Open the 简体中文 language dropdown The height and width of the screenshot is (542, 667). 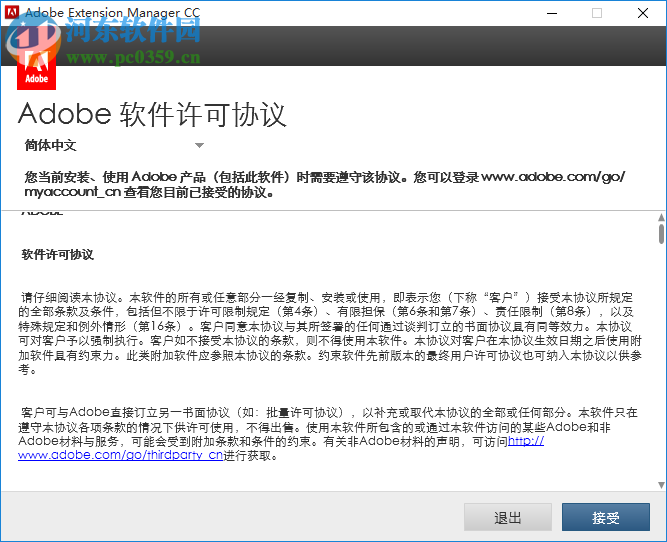point(114,145)
